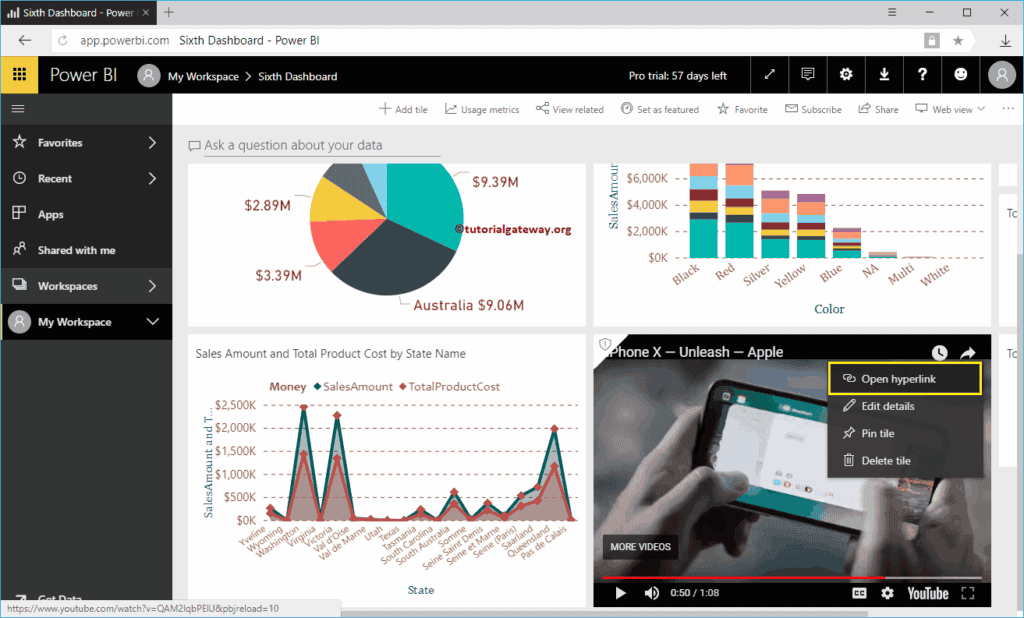
Task: Enable closed captions on the video
Action: point(859,592)
